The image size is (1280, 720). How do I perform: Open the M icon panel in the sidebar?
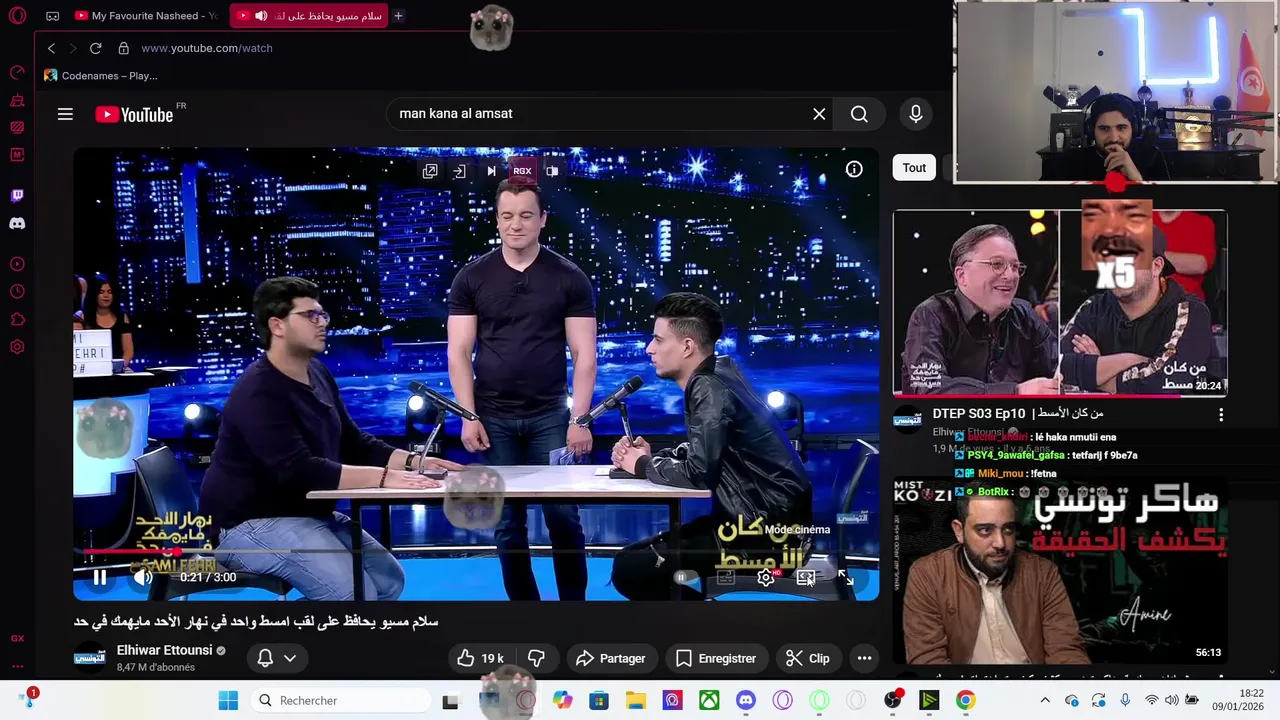[x=17, y=155]
